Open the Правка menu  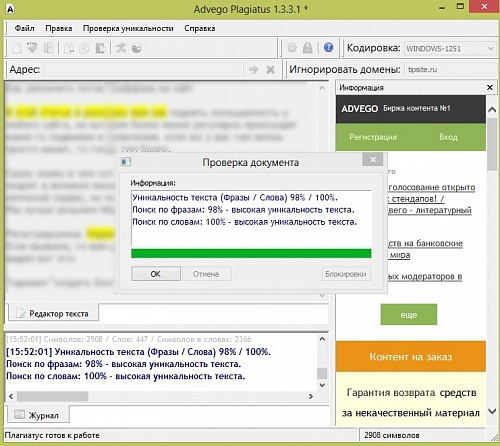pos(59,28)
